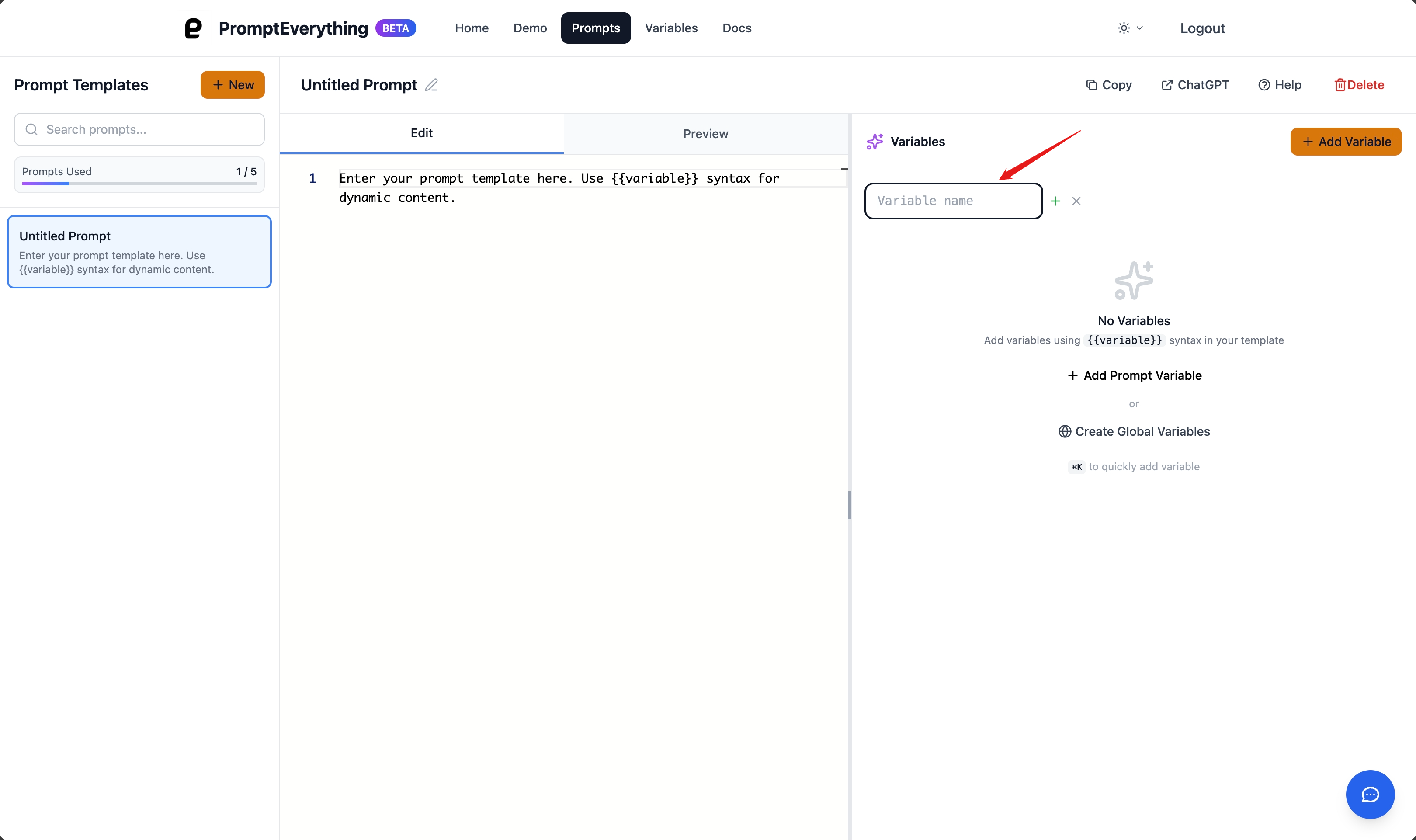This screenshot has width=1416, height=840.
Task: Click the Copy prompt icon button
Action: point(1109,85)
